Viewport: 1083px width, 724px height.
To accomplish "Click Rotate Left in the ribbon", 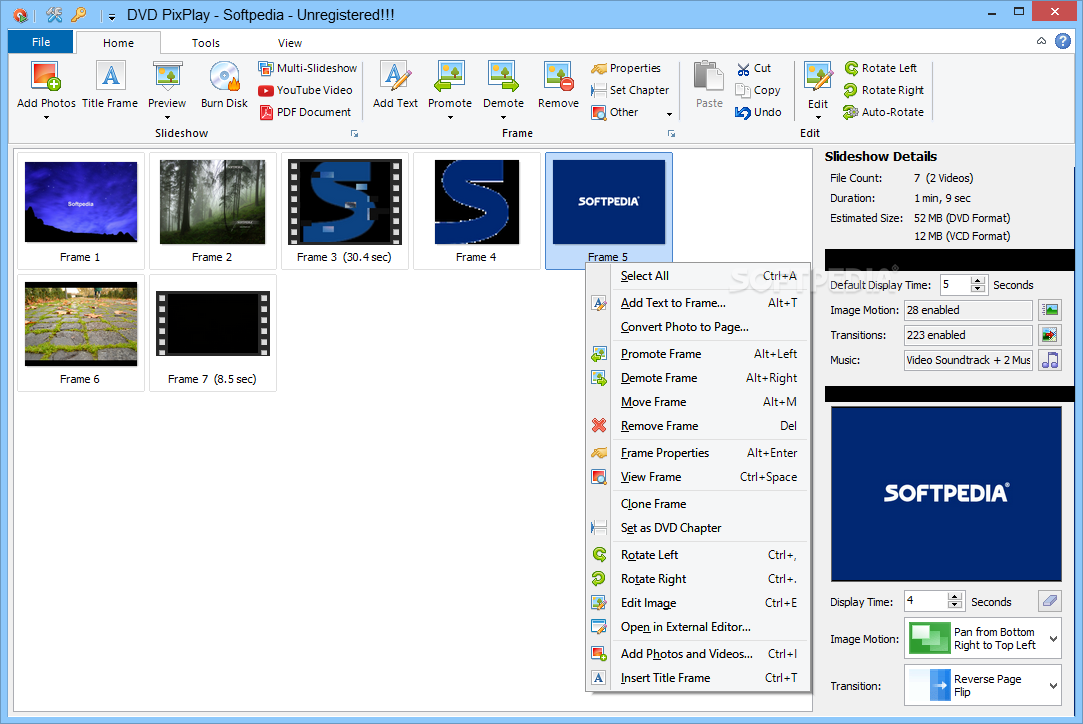I will (881, 68).
